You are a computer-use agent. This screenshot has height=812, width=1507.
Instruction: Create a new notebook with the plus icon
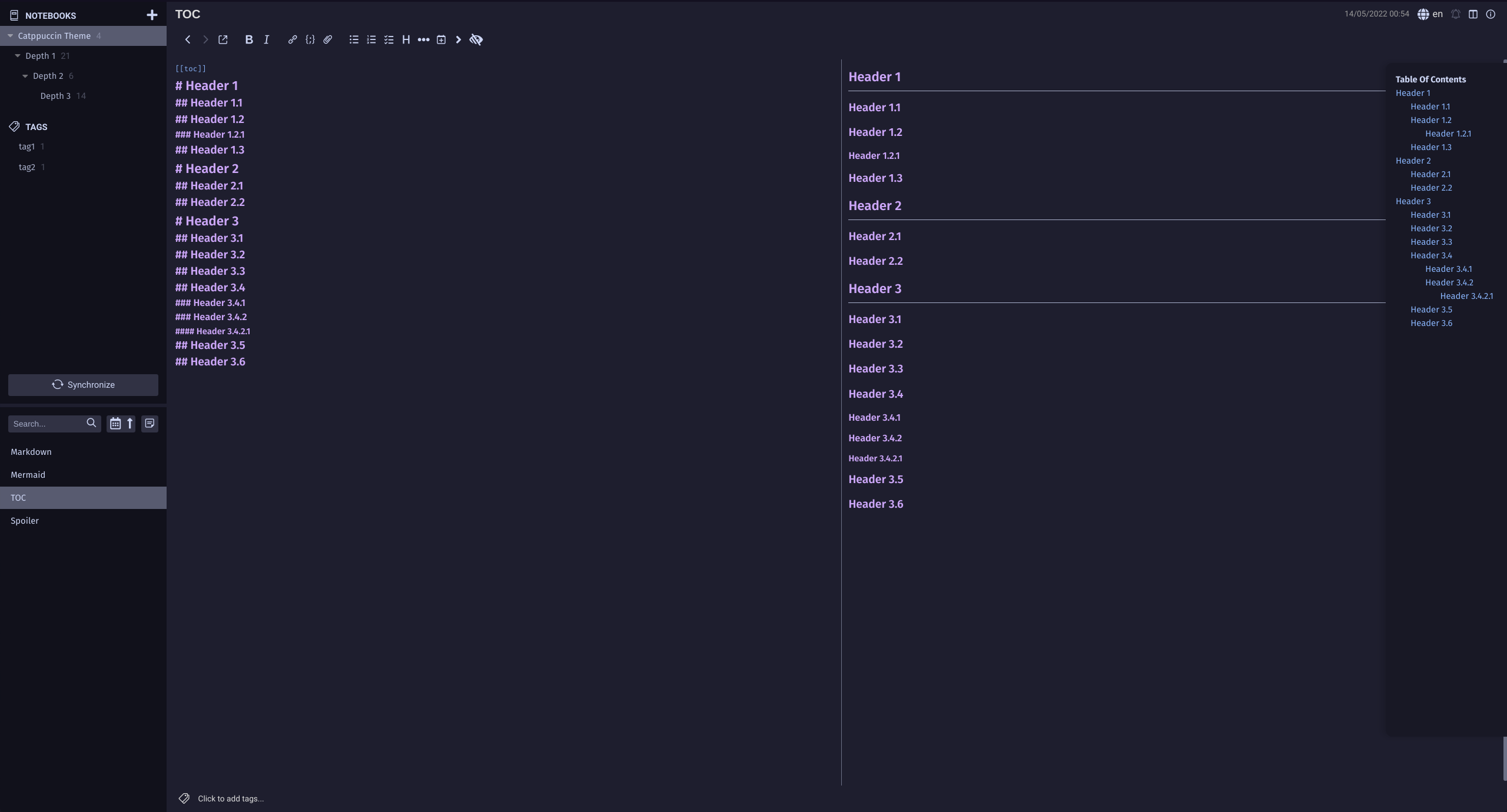(151, 15)
